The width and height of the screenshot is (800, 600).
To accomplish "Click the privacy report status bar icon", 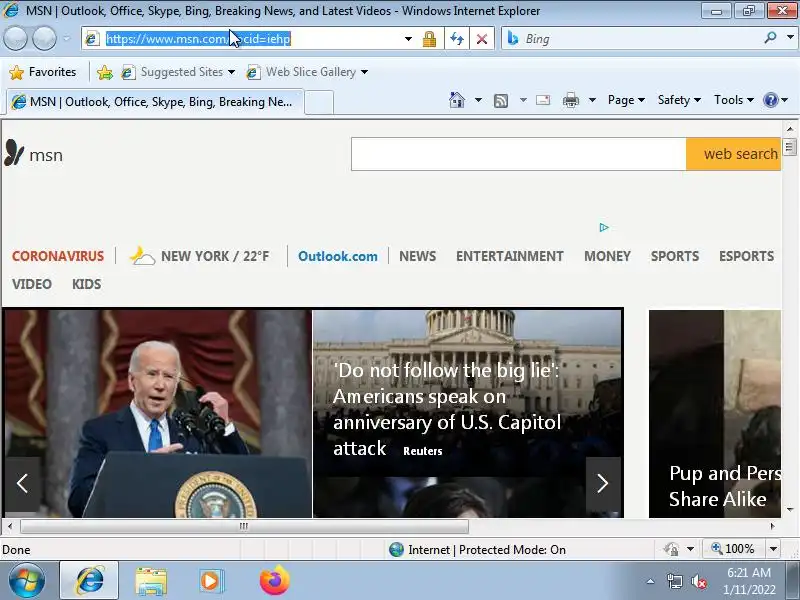I will tap(671, 549).
